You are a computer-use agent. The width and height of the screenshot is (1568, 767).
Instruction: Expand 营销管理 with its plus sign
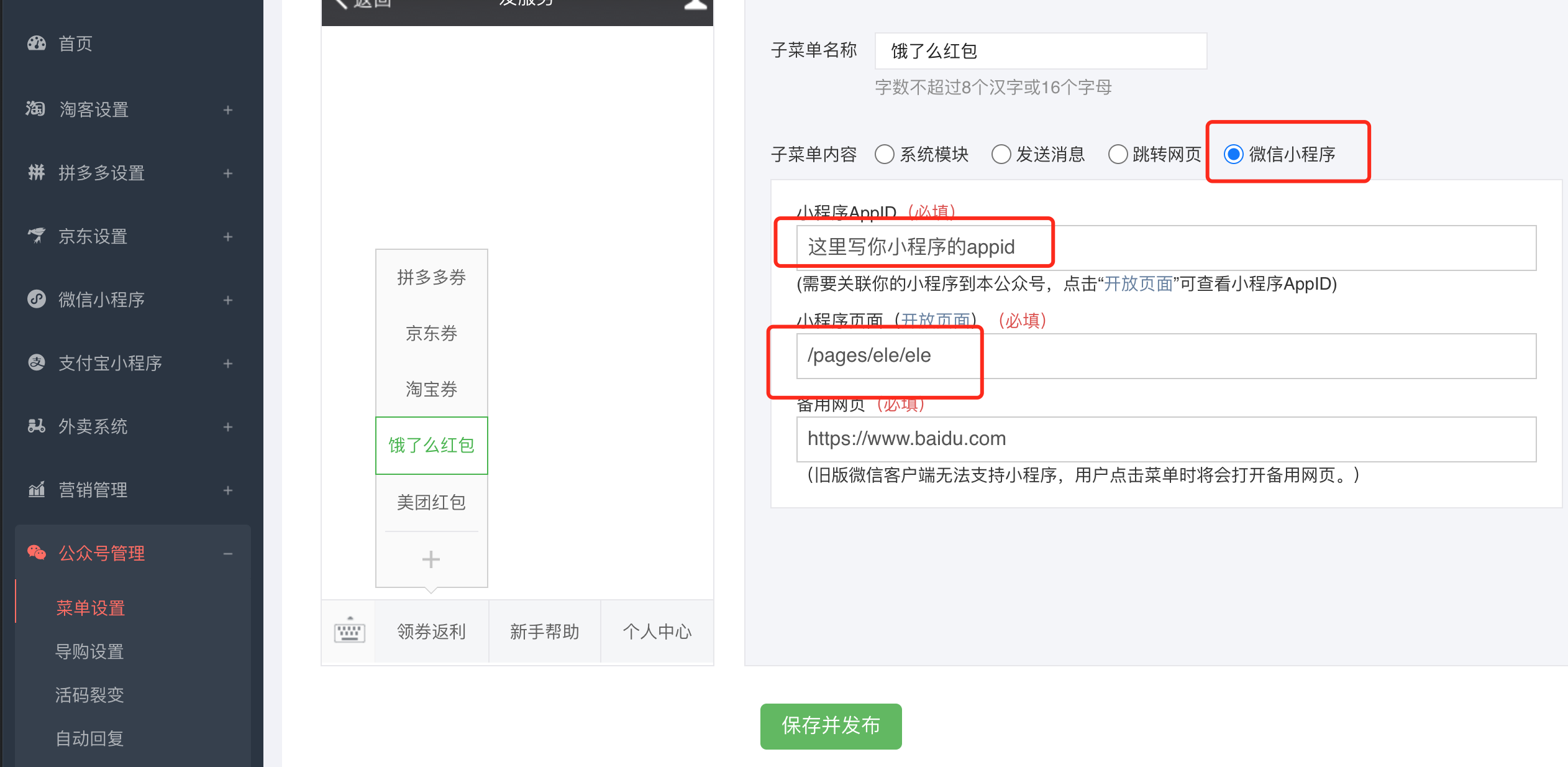click(x=228, y=490)
